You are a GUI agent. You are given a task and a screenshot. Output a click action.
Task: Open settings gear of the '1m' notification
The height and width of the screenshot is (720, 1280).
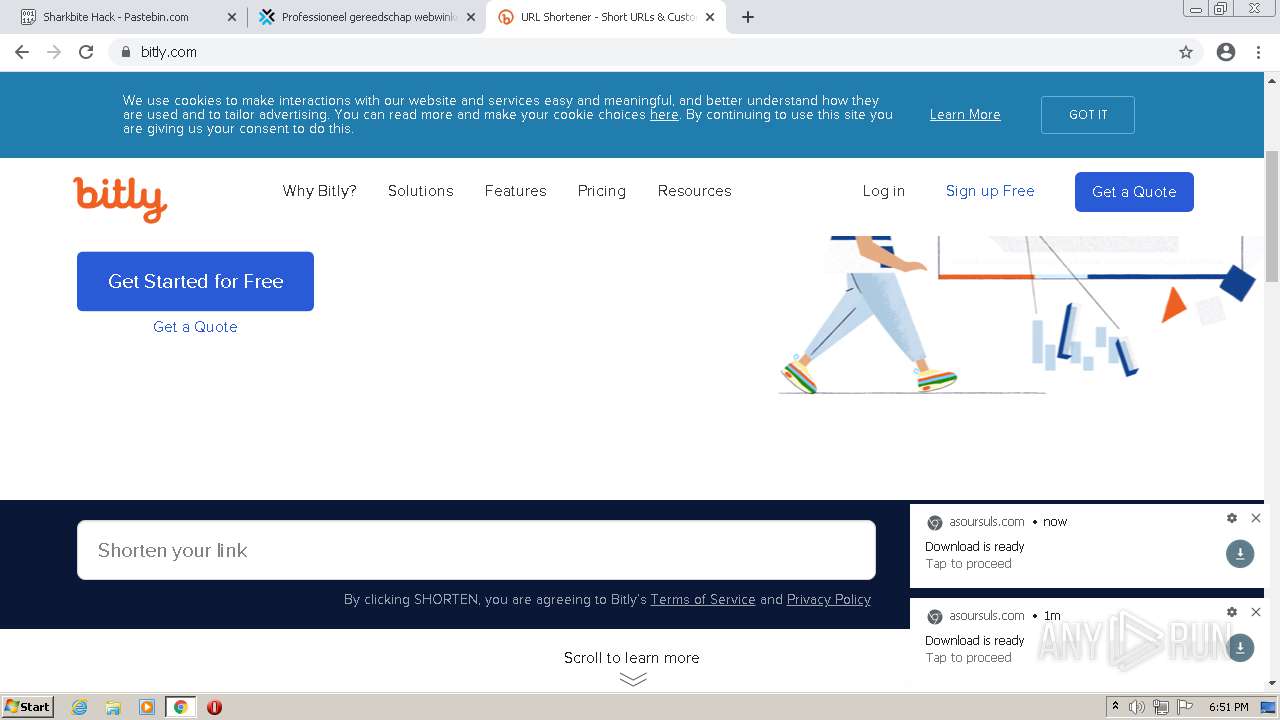1232,612
